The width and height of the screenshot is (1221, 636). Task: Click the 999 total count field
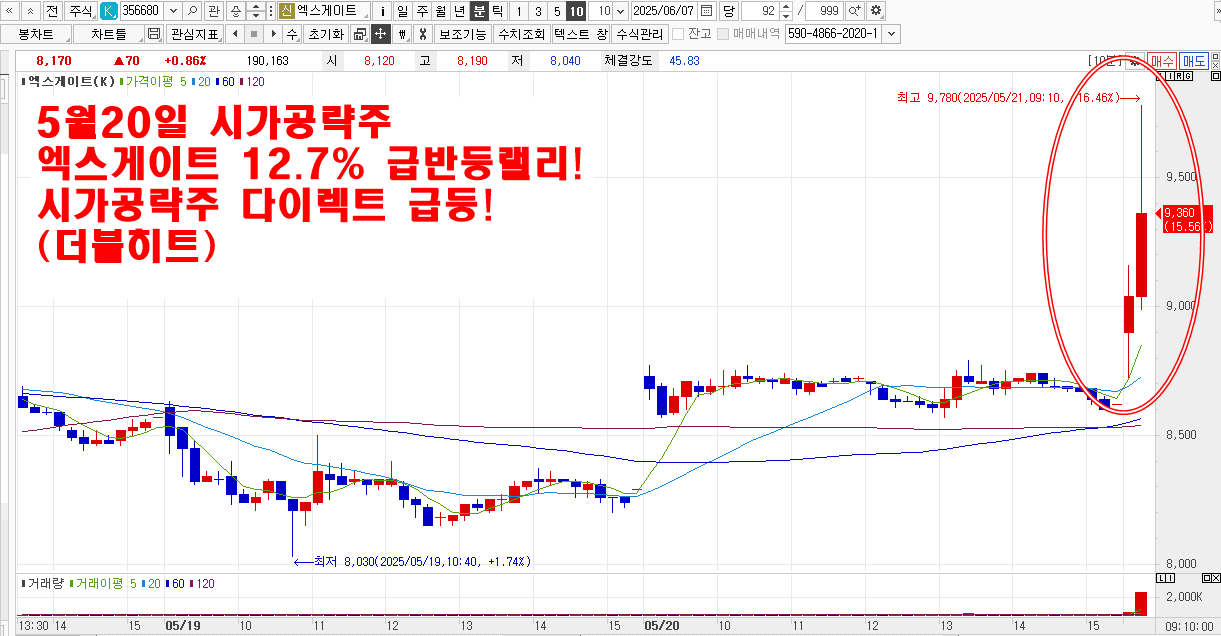[x=823, y=11]
